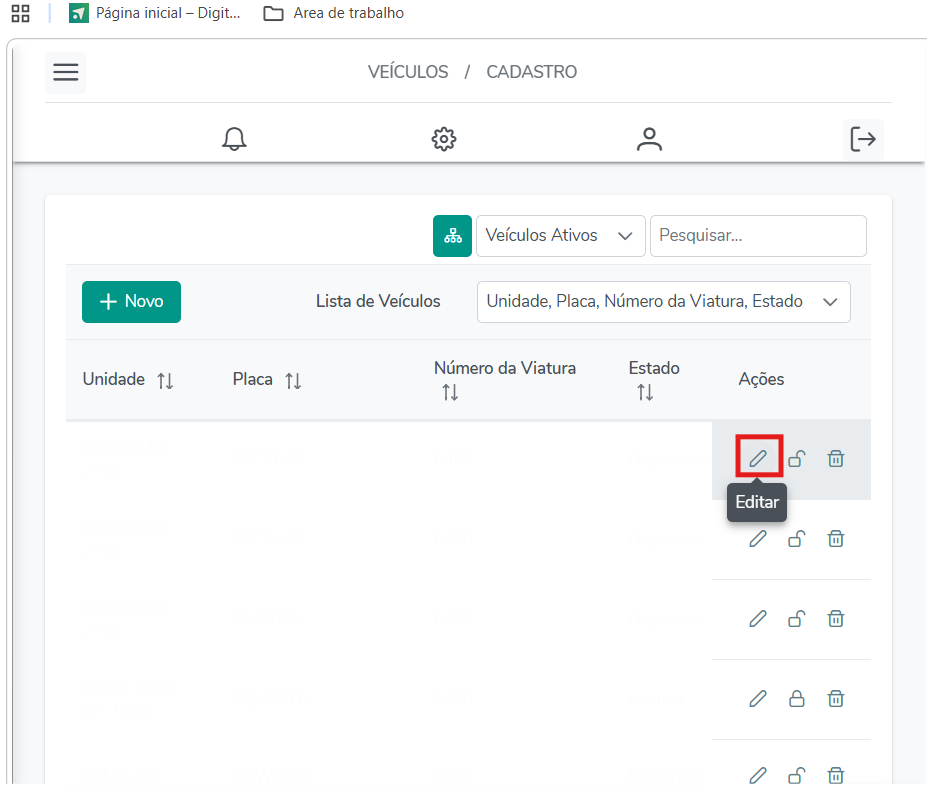Open the Area de trabalho bookmark folder
The height and width of the screenshot is (786, 927).
point(334,14)
